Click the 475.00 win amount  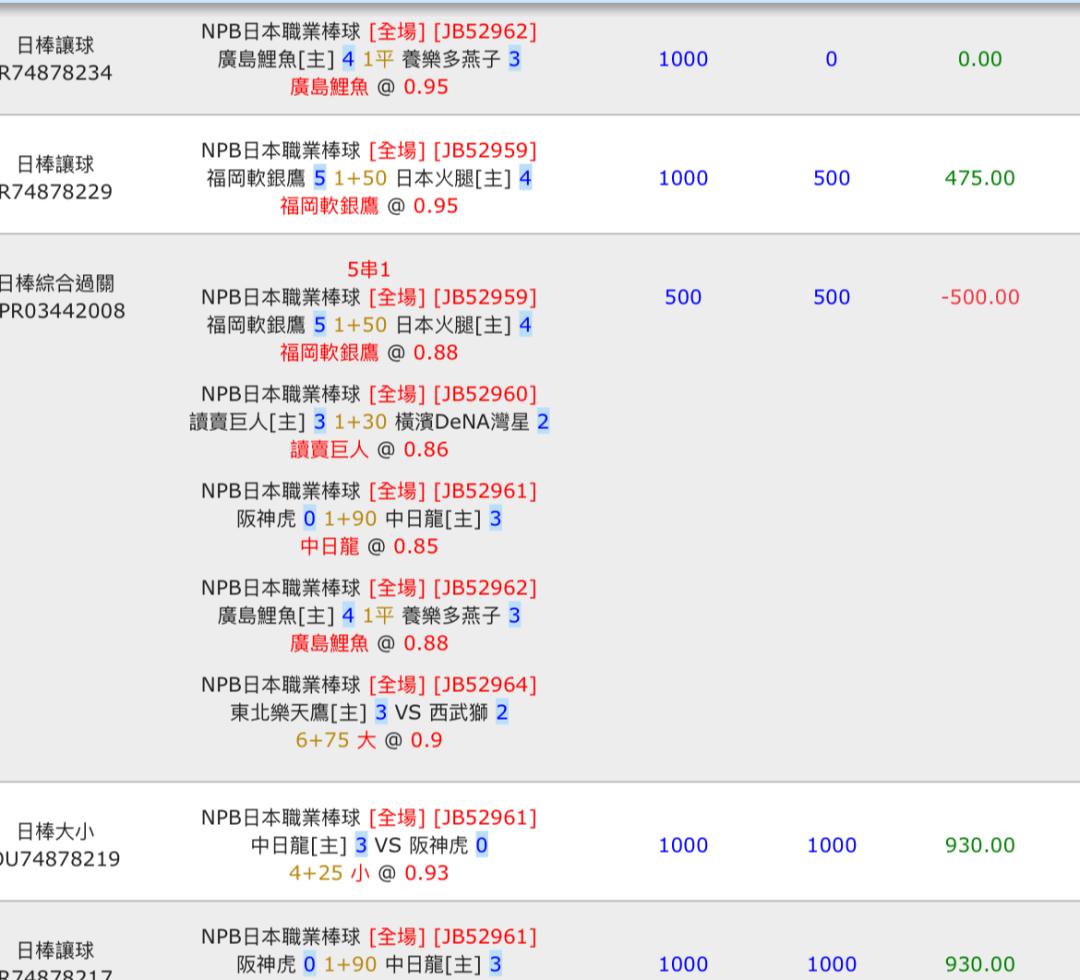[x=979, y=178]
